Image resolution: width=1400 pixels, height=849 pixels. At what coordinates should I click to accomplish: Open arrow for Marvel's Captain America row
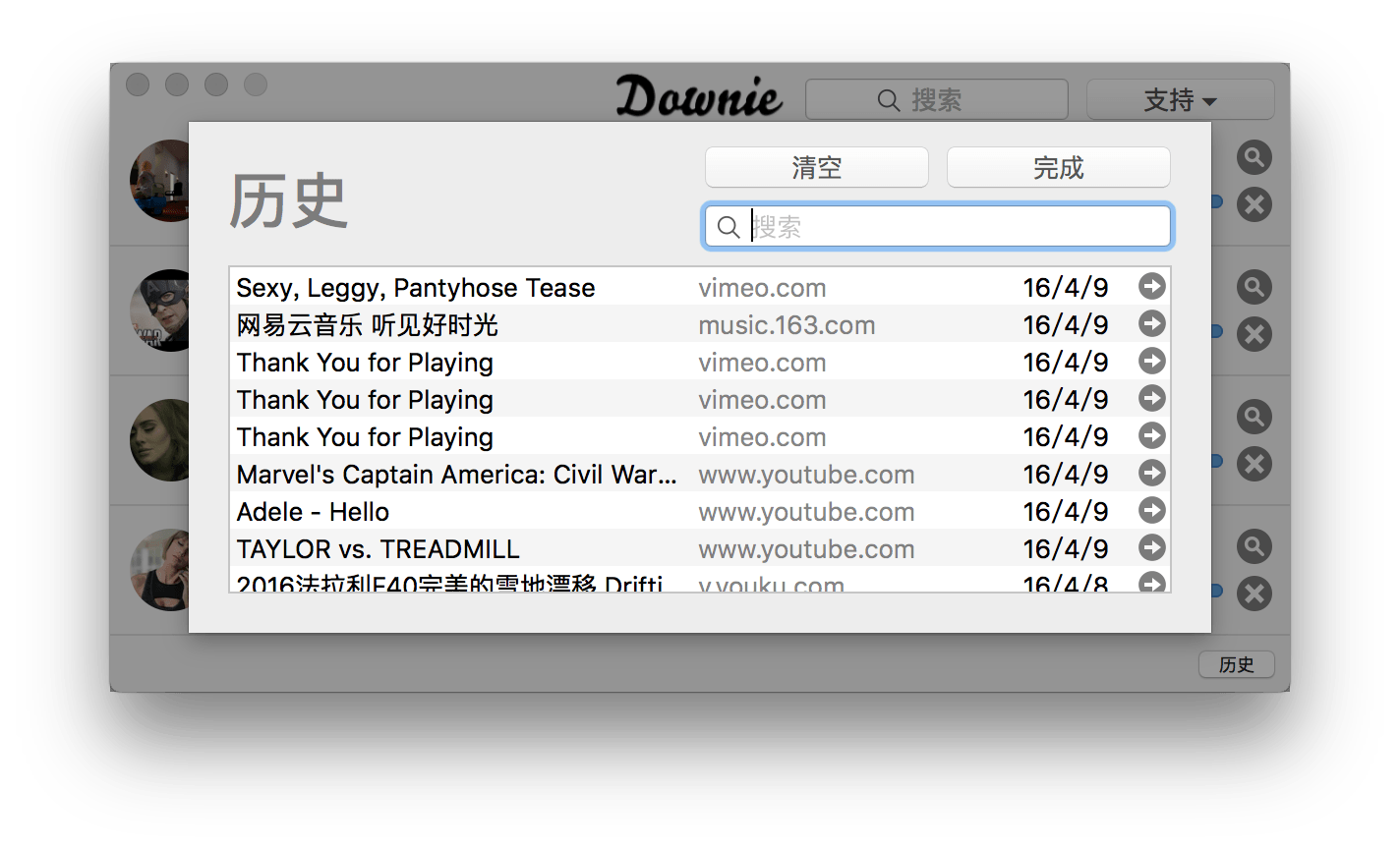pos(1152,473)
